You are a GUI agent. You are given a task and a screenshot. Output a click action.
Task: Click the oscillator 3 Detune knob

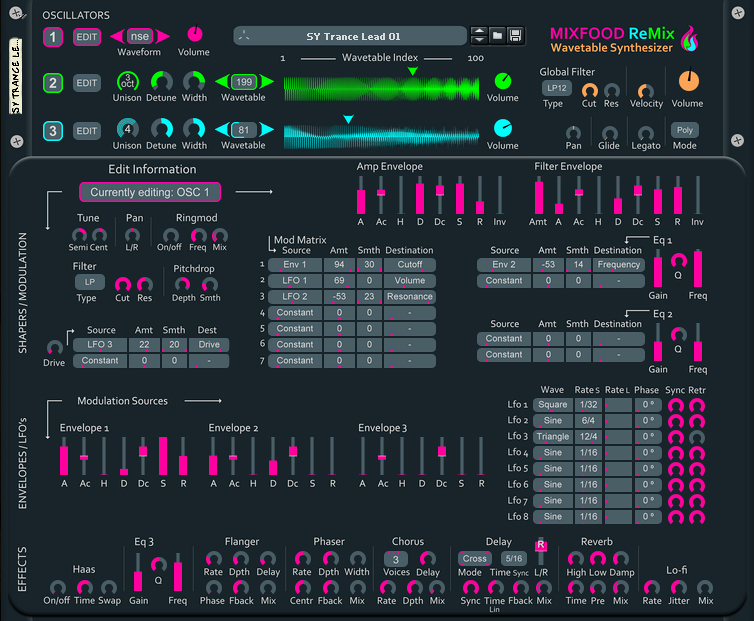pos(162,129)
